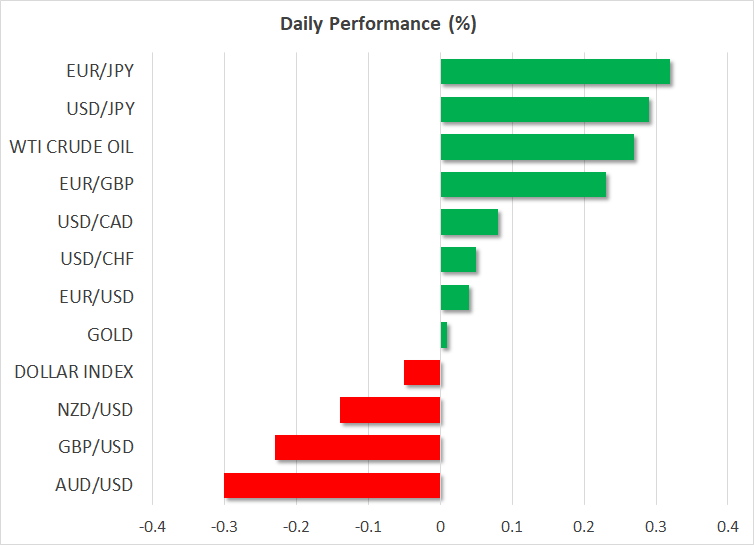Select the red GBP/USD bar
This screenshot has height=545, width=754.
coord(357,447)
